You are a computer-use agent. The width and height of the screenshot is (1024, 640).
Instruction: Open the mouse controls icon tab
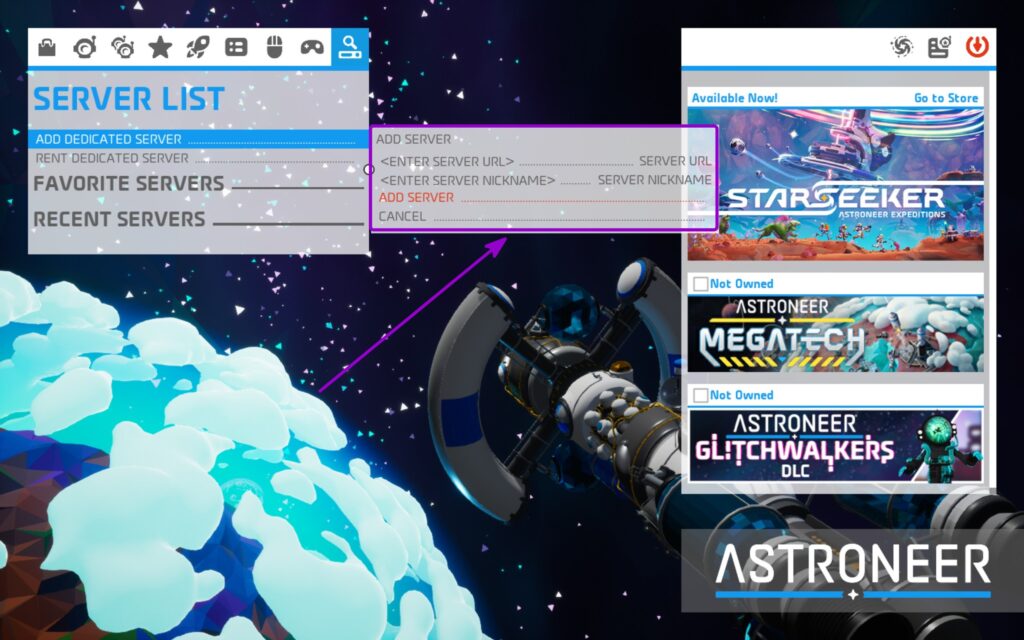(x=274, y=47)
